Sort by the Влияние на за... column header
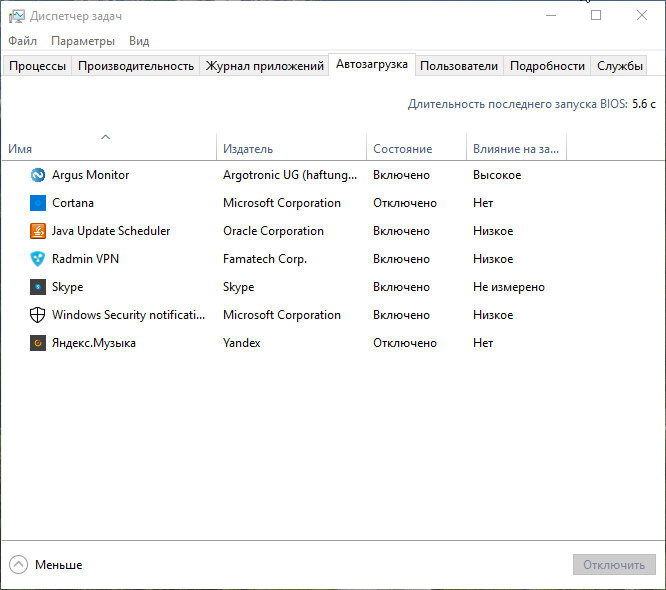The image size is (666, 590). [516, 149]
